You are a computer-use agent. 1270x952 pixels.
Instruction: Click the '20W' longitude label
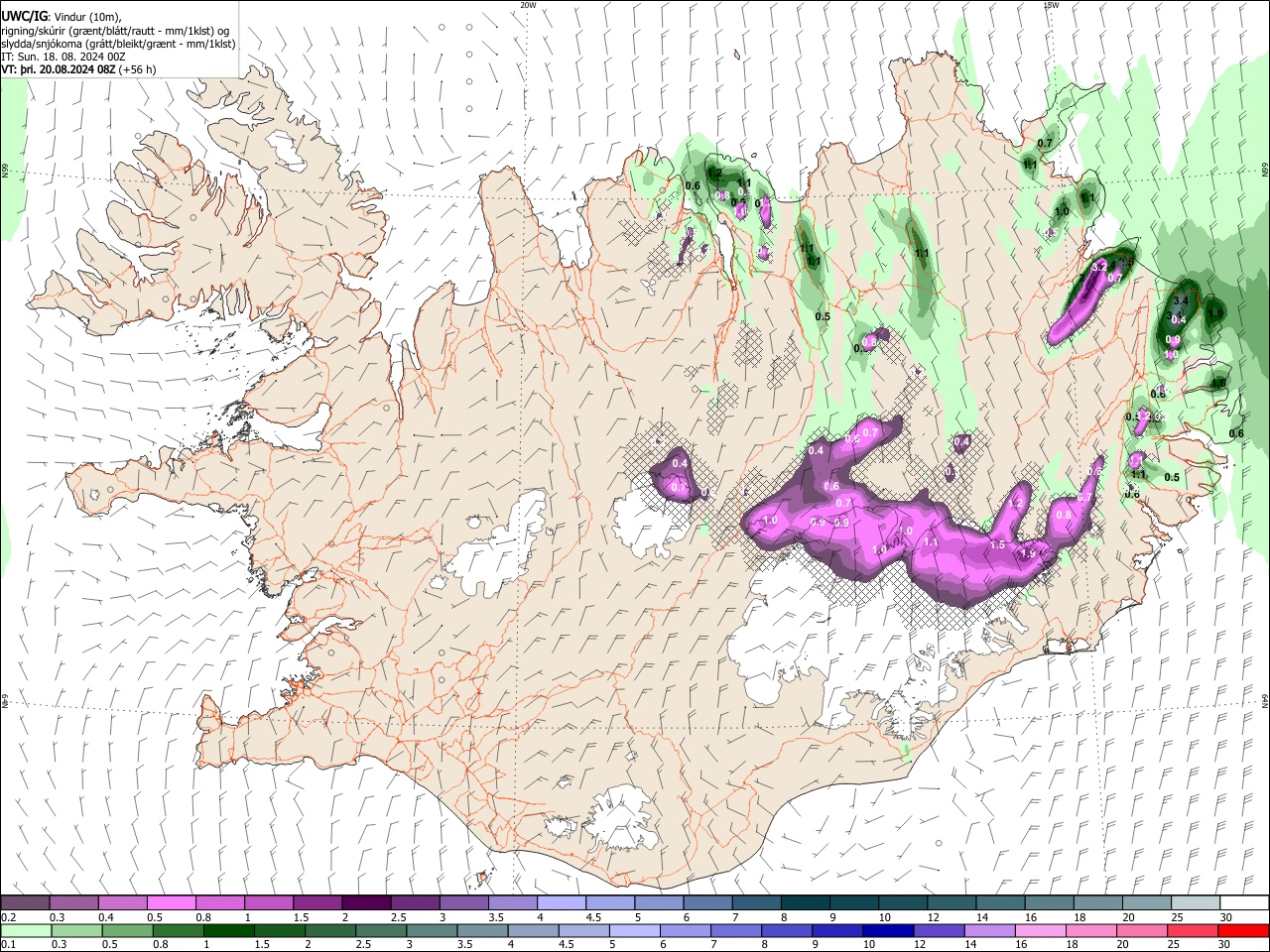(528, 4)
